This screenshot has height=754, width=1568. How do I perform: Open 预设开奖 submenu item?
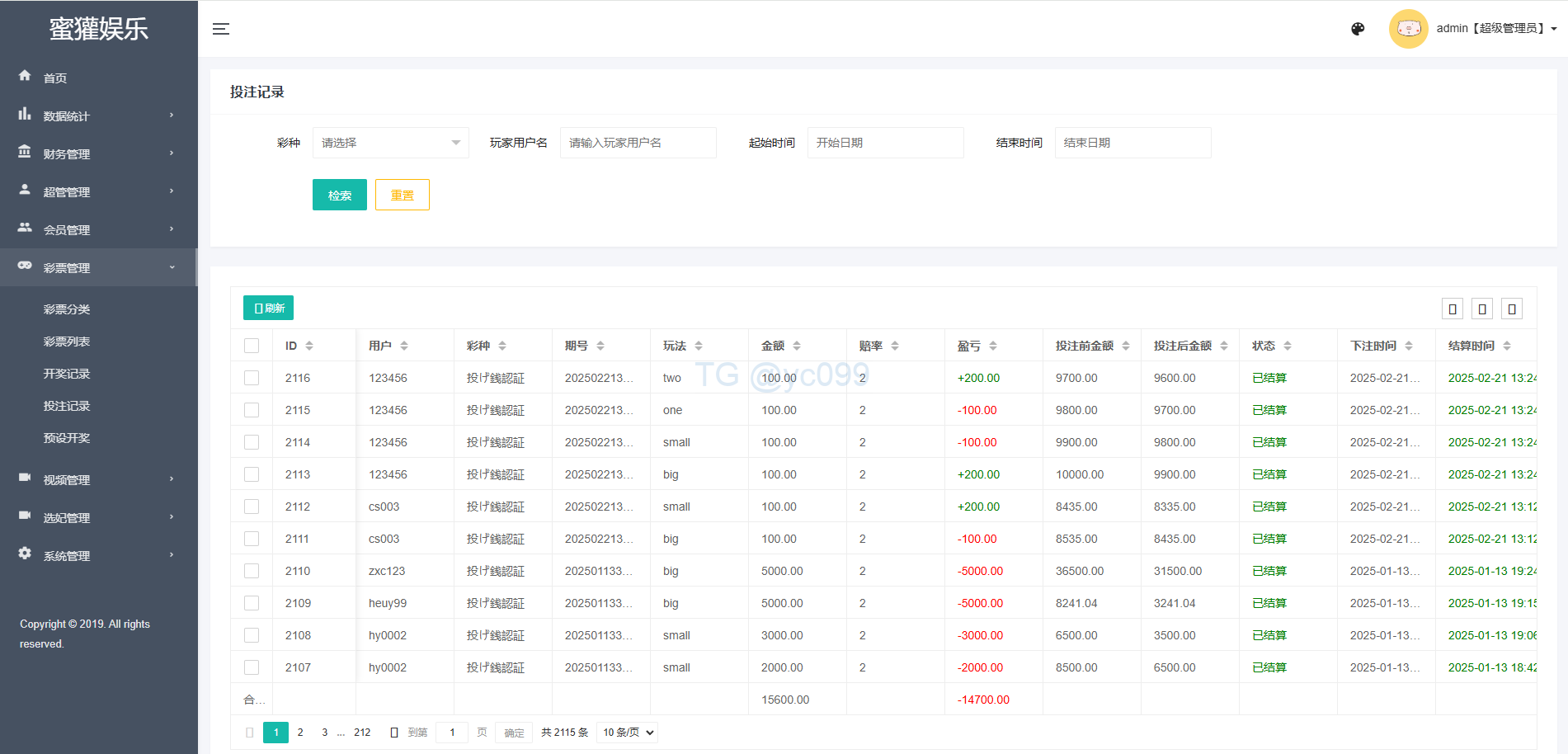click(x=67, y=438)
